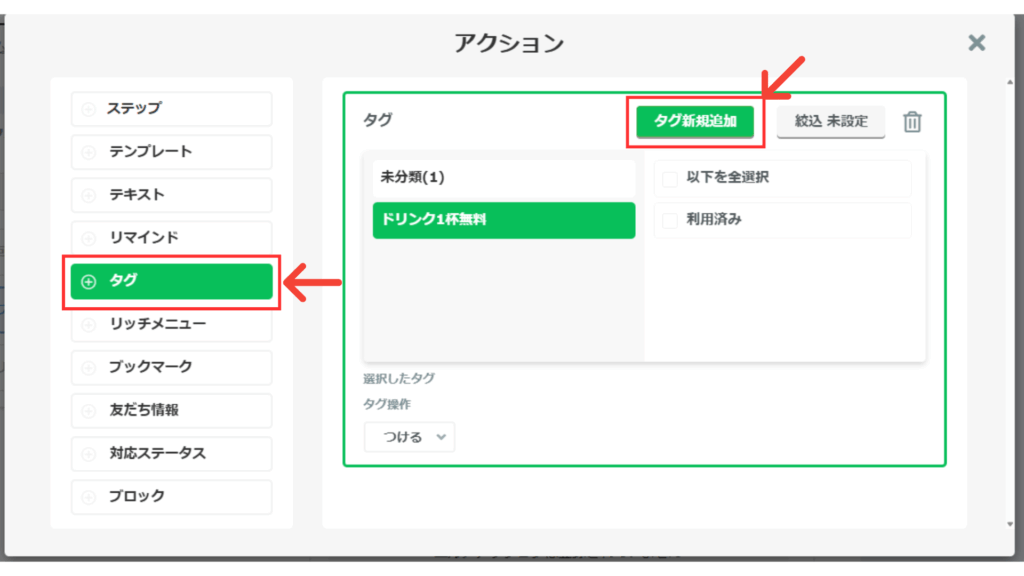Open the つける tag operation dropdown
The width and height of the screenshot is (1024, 576).
click(409, 437)
